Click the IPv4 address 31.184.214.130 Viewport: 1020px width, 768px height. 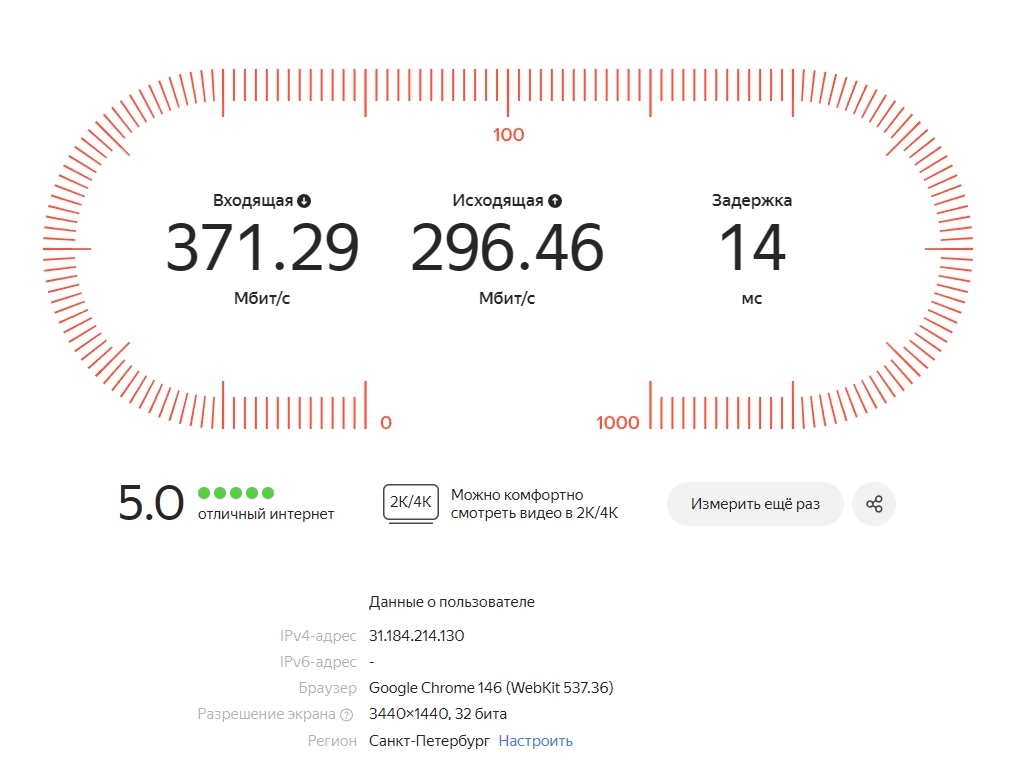[416, 635]
